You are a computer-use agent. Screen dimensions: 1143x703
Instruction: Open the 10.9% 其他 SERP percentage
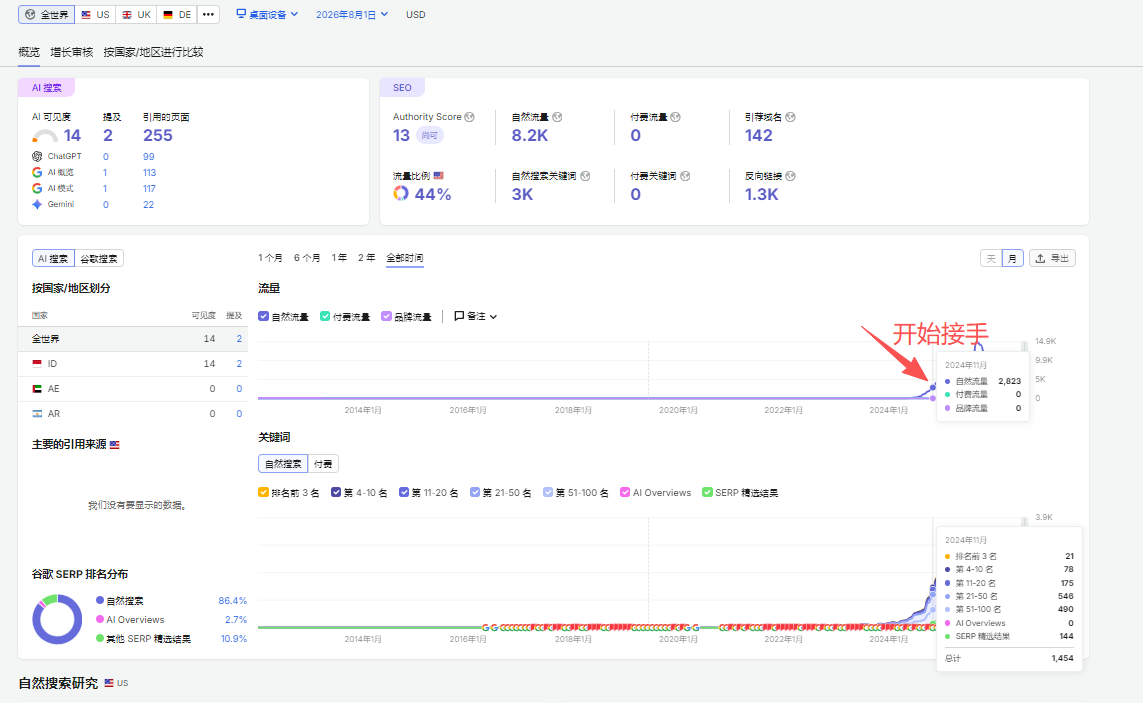pos(233,639)
